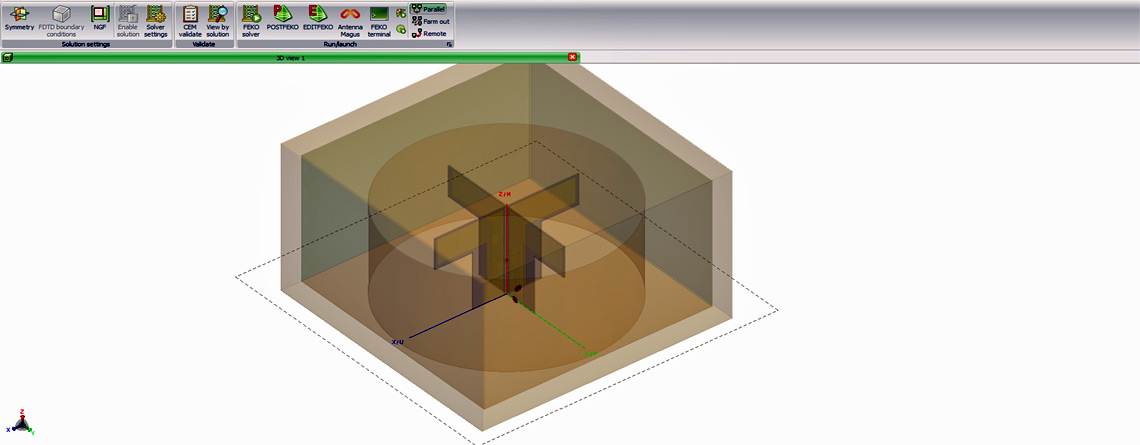Select the 3D view 1 title tab
The image size is (1140, 445).
pos(290,58)
